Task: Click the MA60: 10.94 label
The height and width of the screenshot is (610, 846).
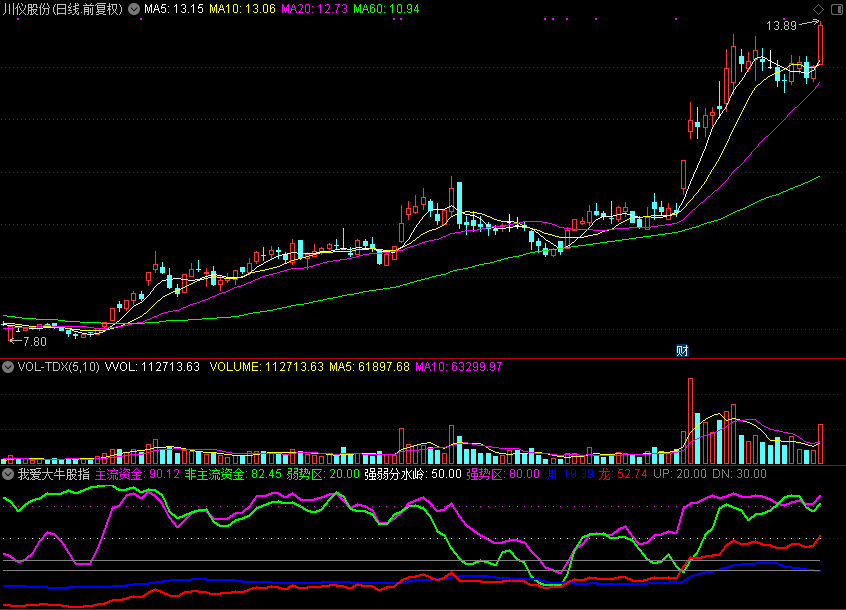Action: point(386,9)
